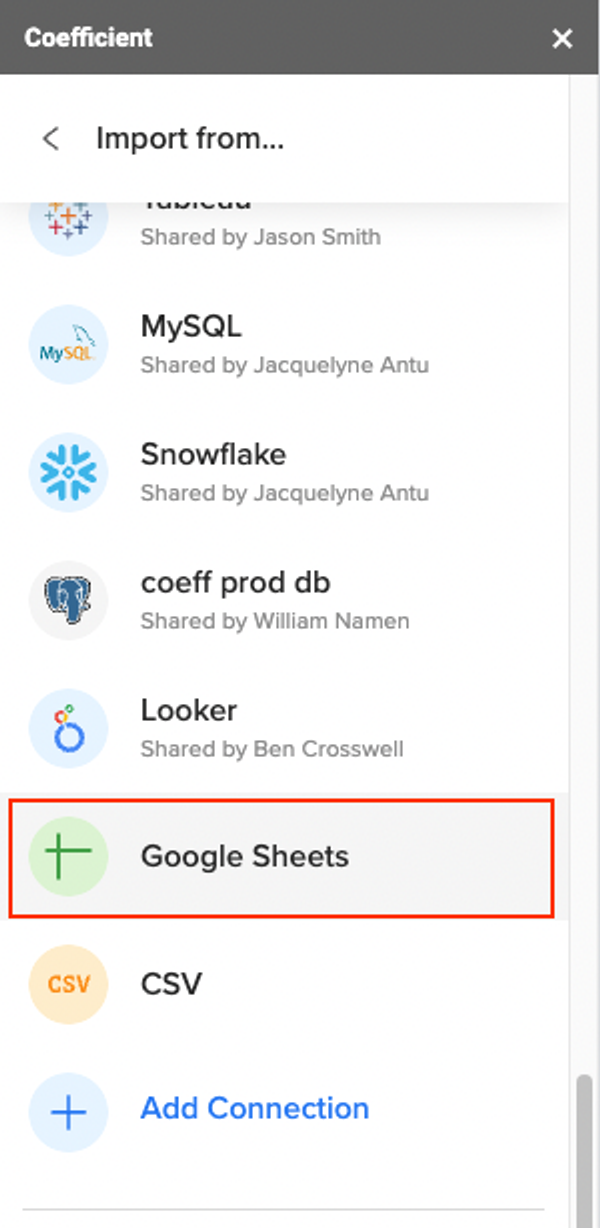Choose CSV as the import source

[170, 985]
